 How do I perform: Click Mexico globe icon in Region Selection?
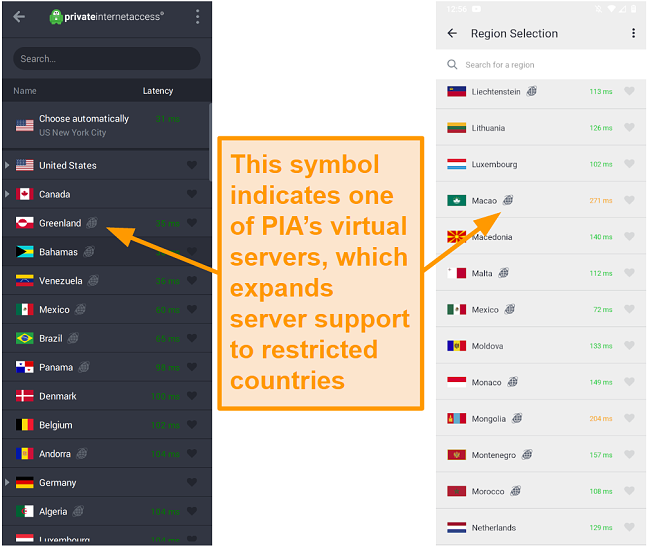click(509, 309)
